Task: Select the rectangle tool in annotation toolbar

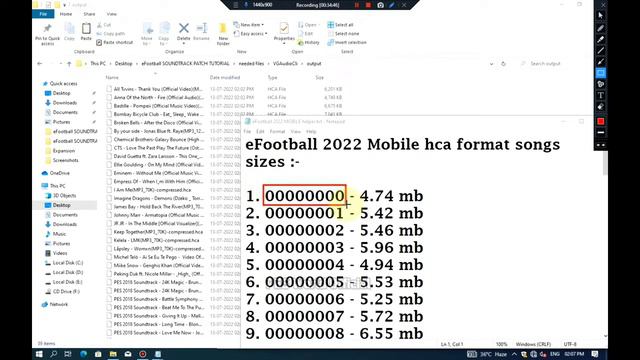Action: [601, 73]
